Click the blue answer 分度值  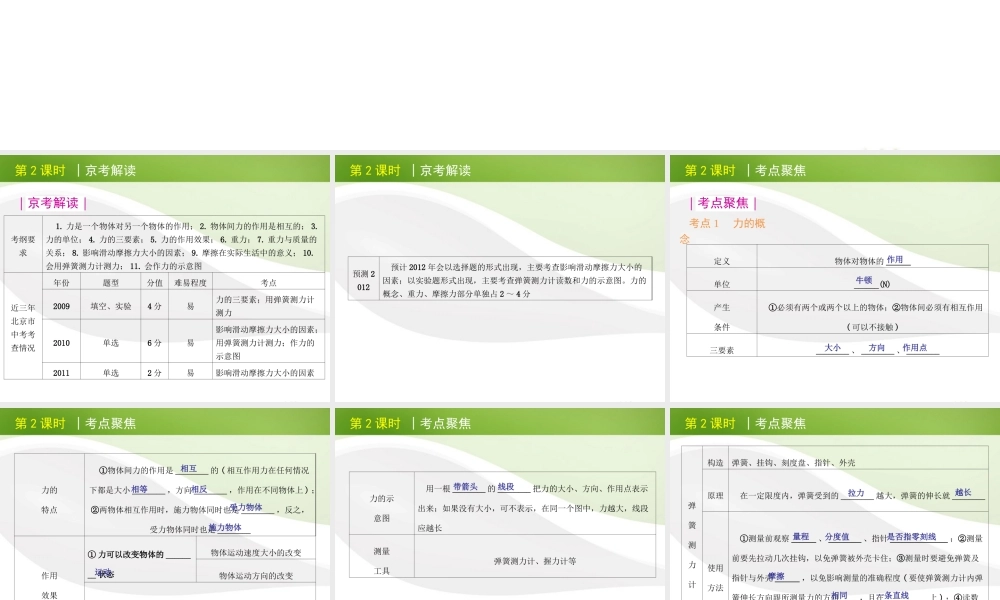pos(837,537)
